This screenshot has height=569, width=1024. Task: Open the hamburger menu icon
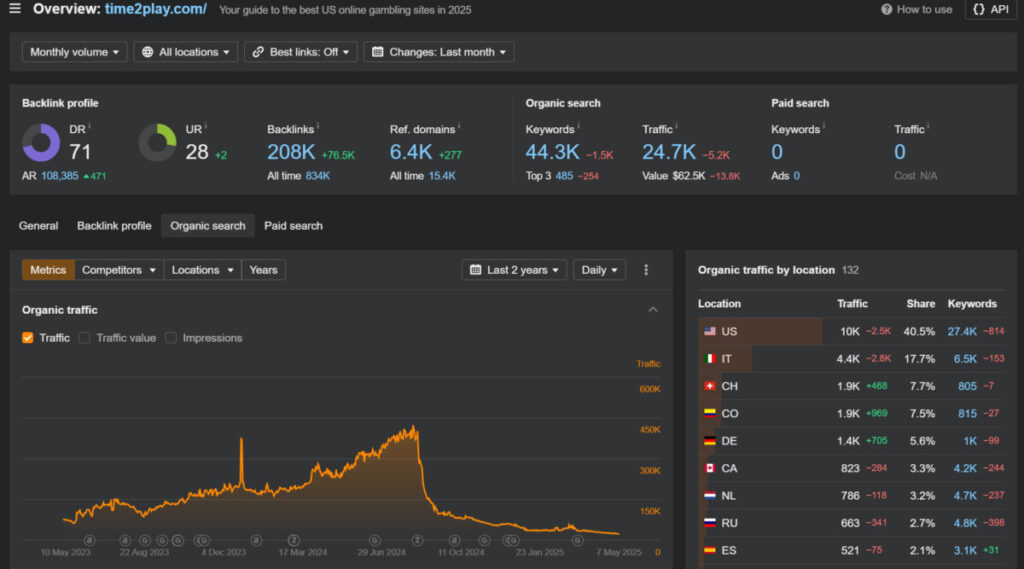tap(14, 9)
